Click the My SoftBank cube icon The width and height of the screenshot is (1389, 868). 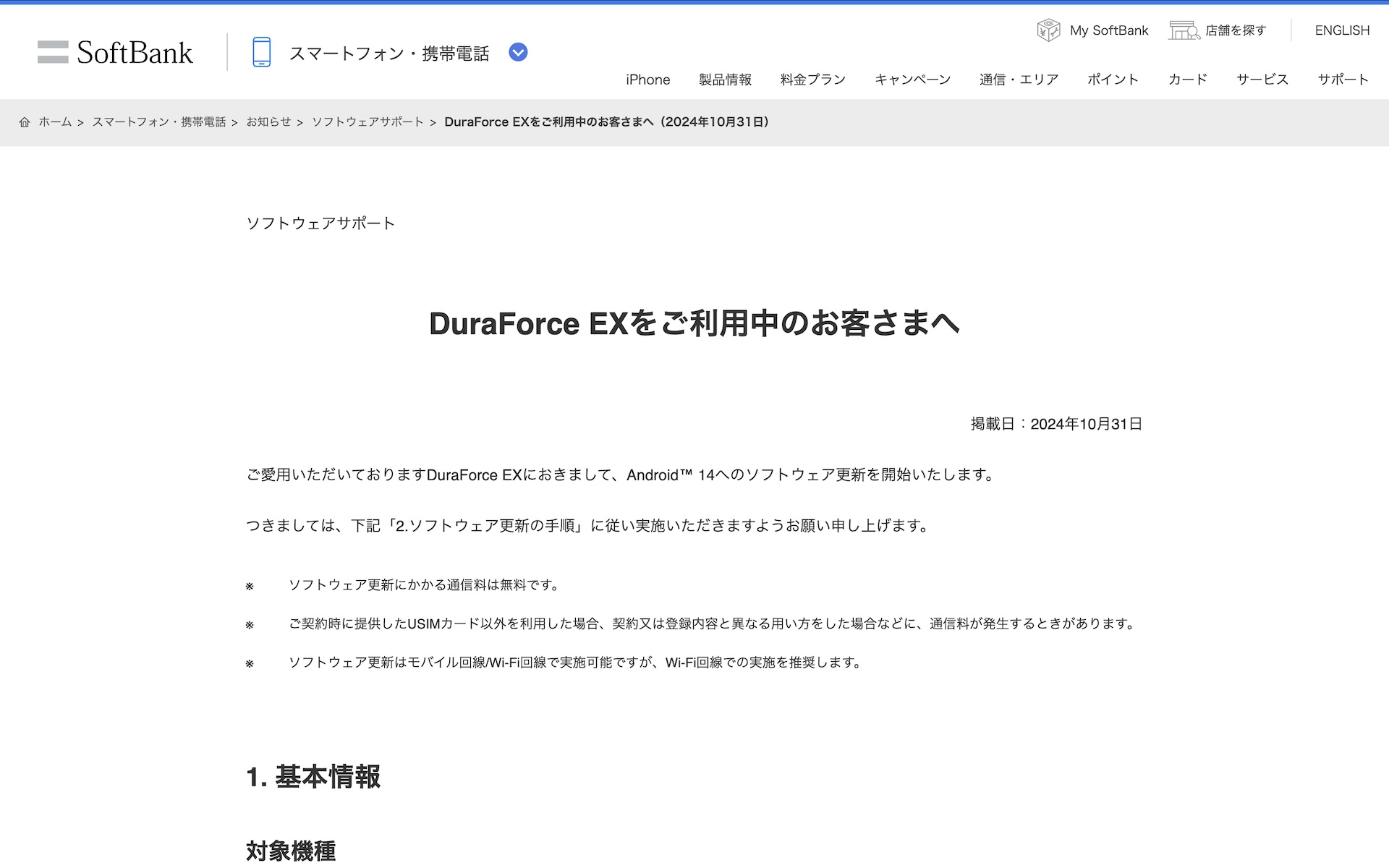click(x=1048, y=30)
